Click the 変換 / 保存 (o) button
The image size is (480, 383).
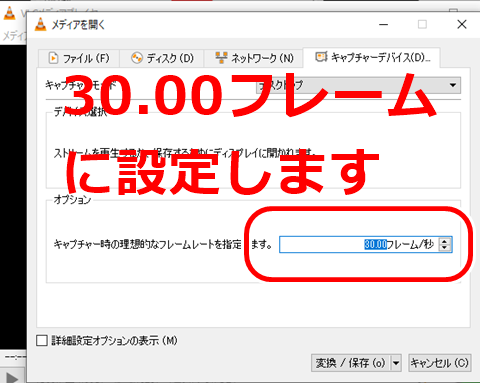click(x=351, y=363)
